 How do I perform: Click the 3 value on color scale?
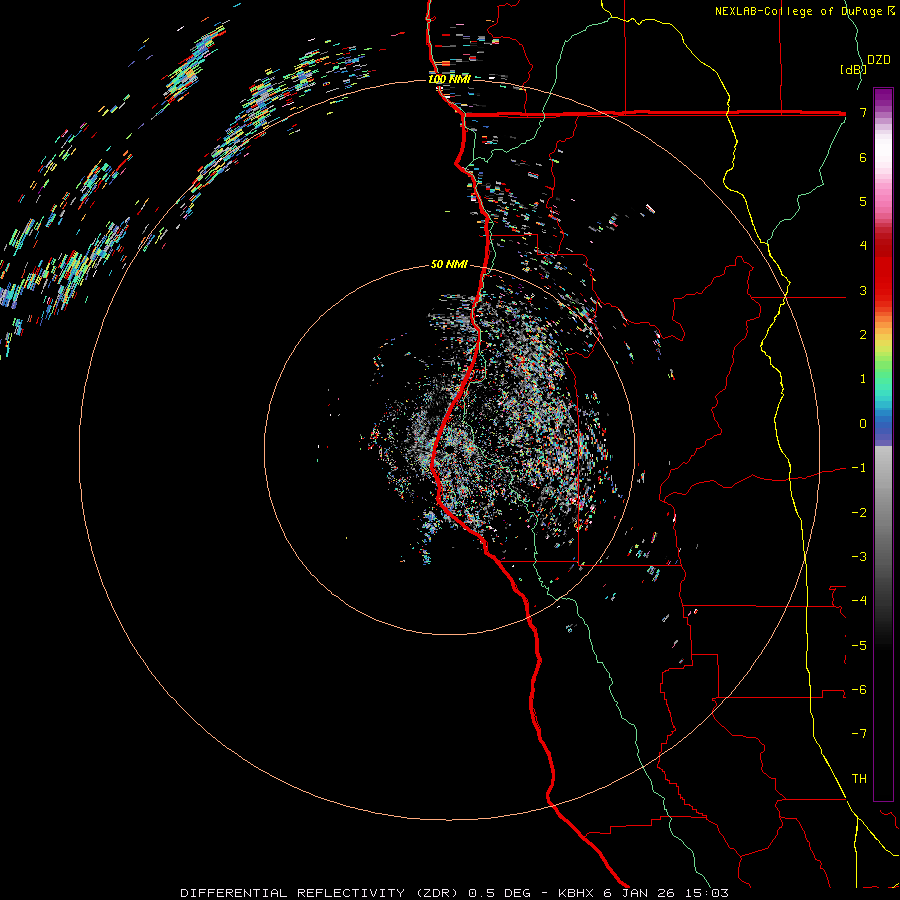coord(863,290)
